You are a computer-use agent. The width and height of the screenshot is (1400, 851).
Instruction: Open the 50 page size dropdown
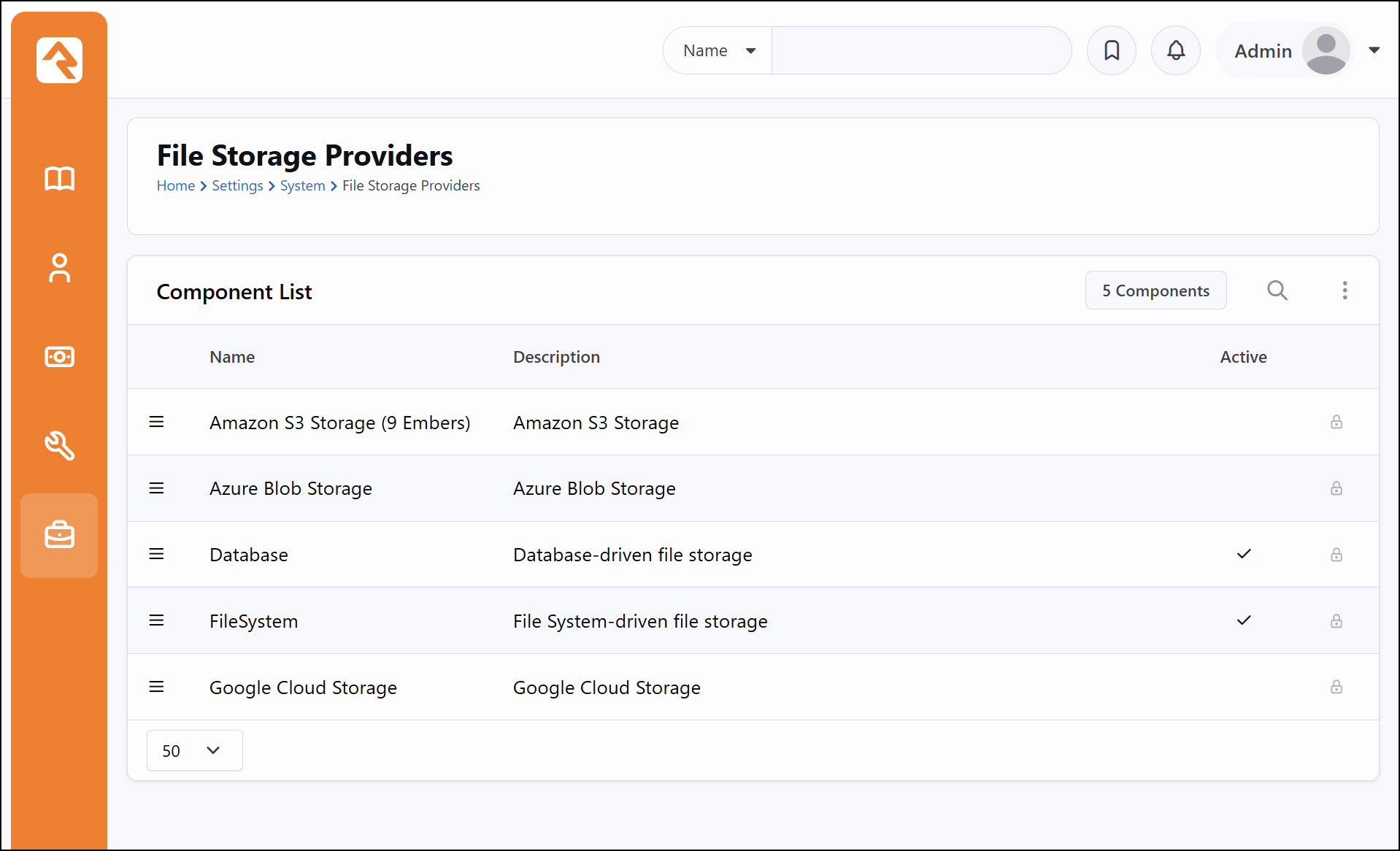[194, 750]
